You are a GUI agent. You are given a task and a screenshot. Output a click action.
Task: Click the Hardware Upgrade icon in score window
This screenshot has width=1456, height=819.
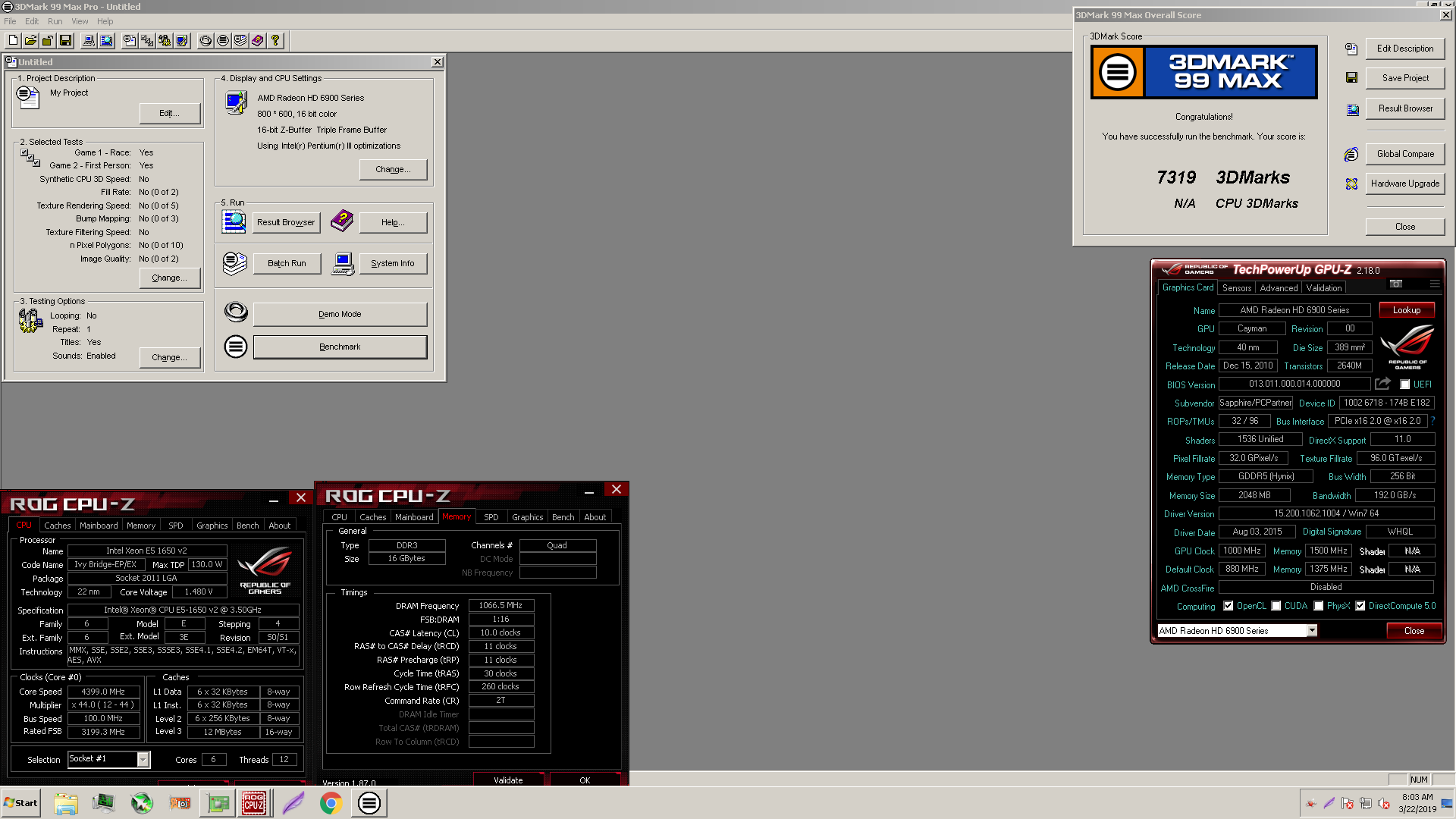tap(1351, 184)
